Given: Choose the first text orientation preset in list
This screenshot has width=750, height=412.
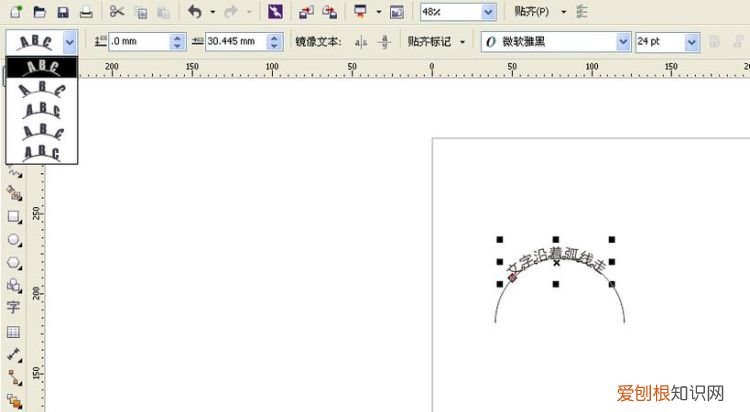Looking at the screenshot, I should [x=41, y=66].
